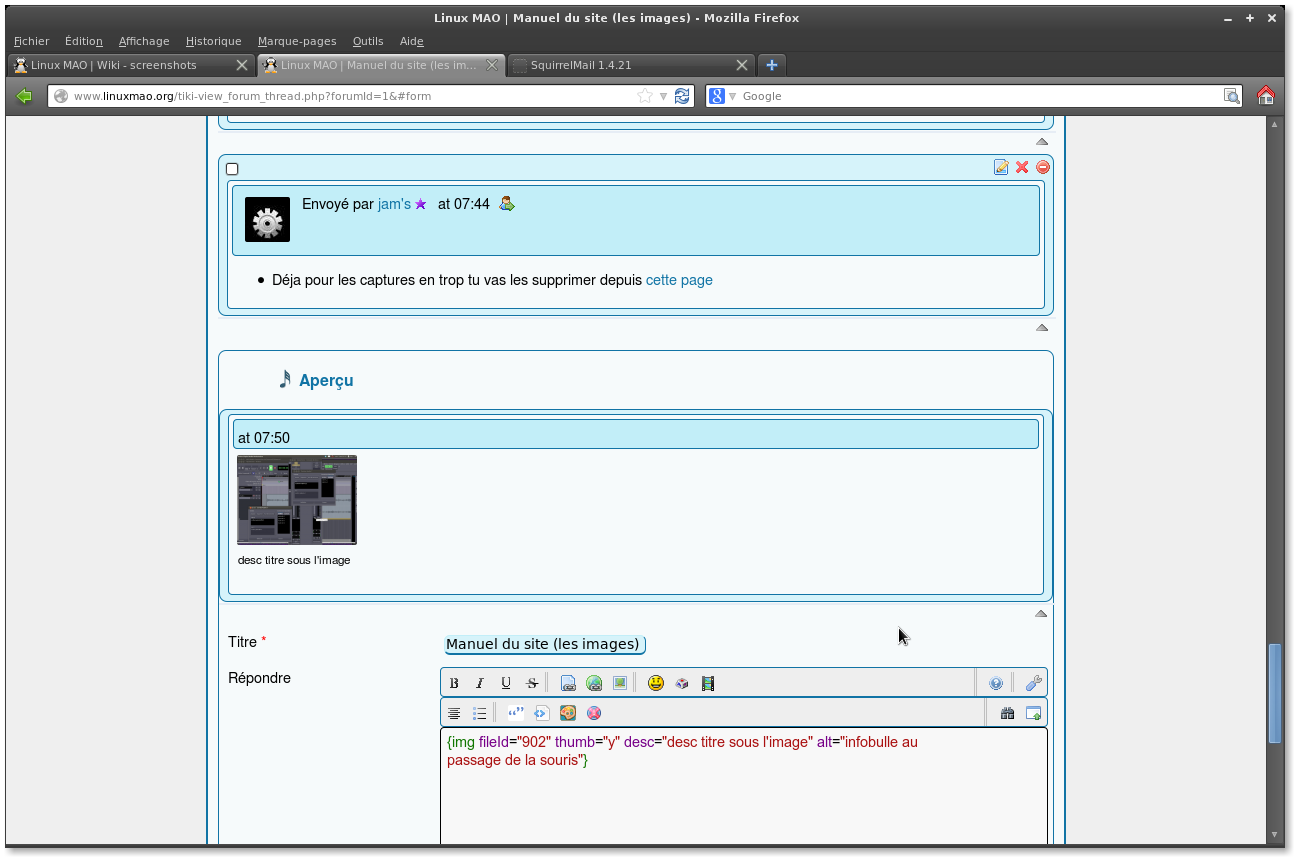Tick the checkbox on jam's post
The image size is (1294, 857).
pyautogui.click(x=232, y=169)
